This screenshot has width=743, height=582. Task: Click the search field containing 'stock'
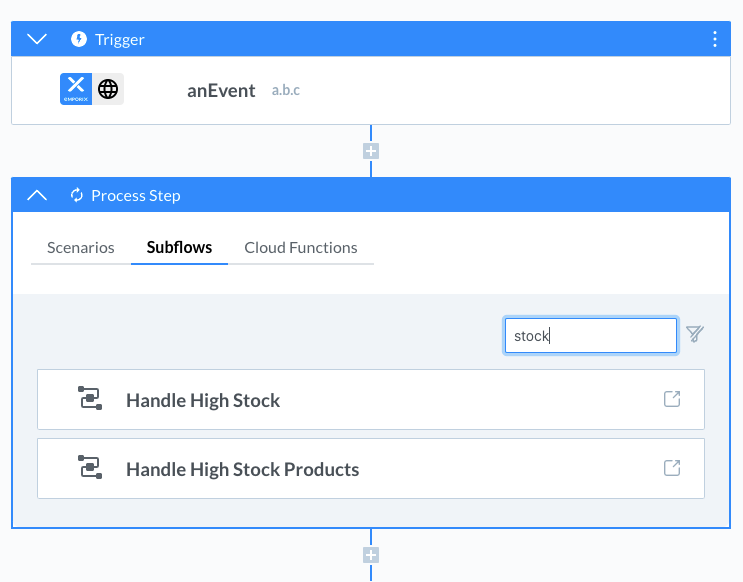pos(590,336)
